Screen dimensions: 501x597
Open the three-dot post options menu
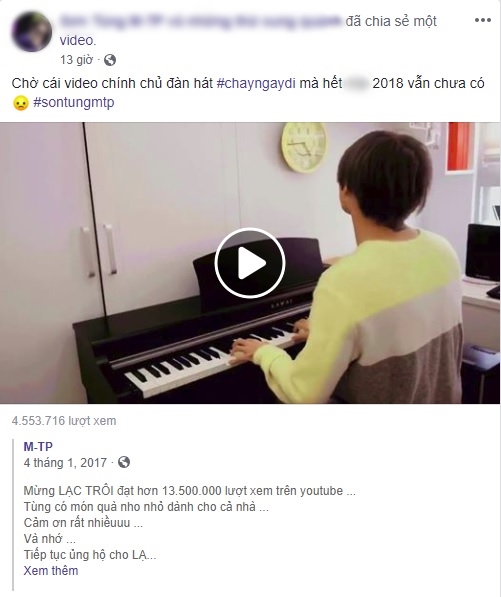(x=482, y=20)
